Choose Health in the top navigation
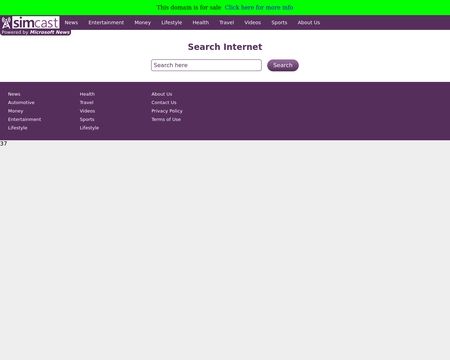This screenshot has width=450, height=360. (x=201, y=23)
